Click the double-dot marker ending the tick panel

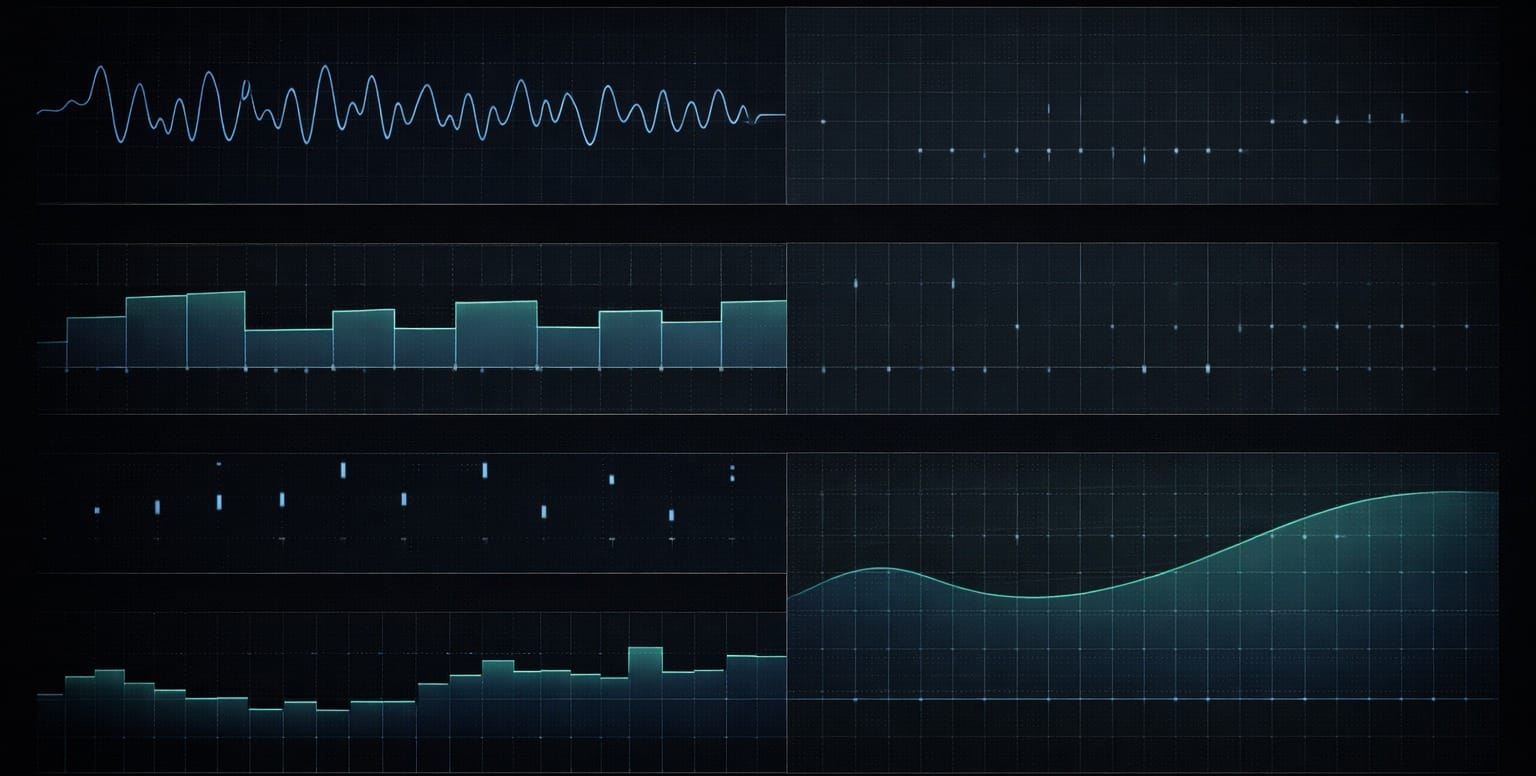732,472
